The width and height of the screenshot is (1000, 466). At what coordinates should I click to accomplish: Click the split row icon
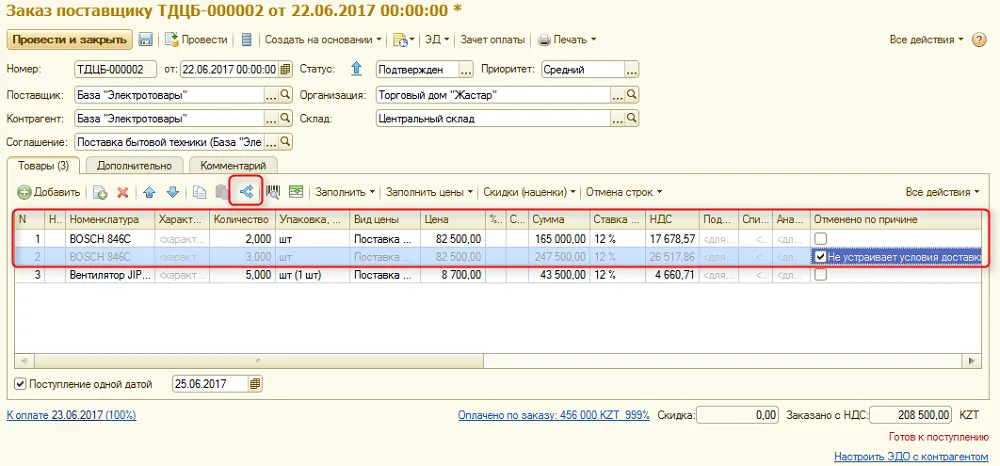[x=246, y=191]
